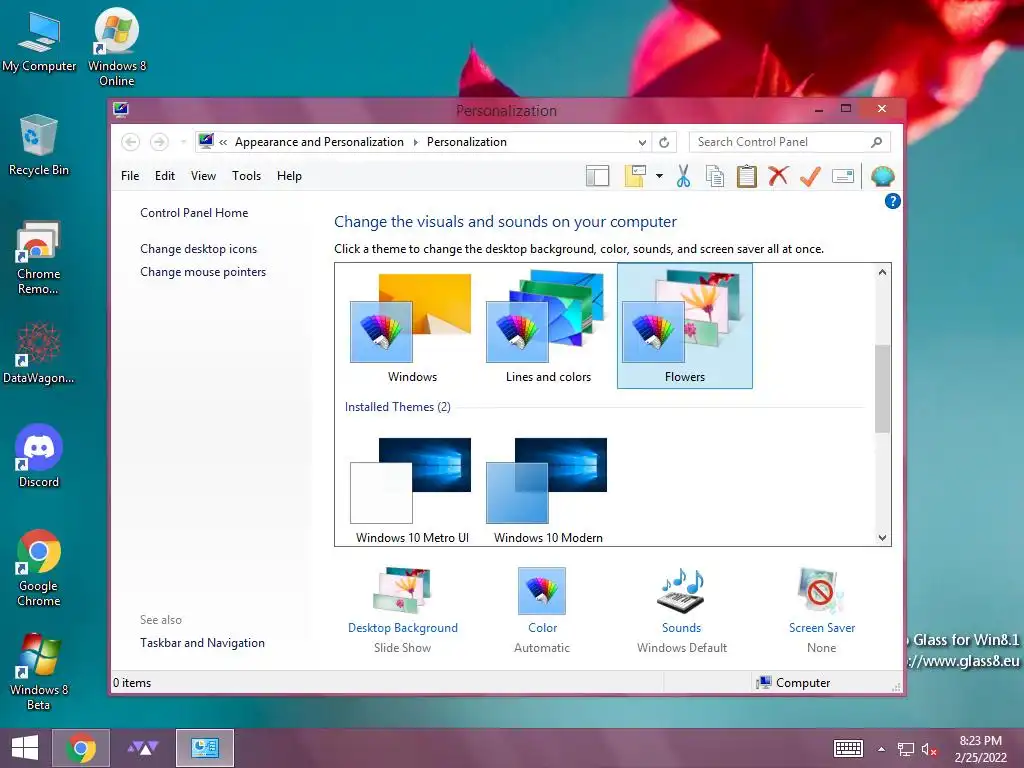Click the Paste clipboard toolbar icon
The height and width of the screenshot is (768, 1024).
coord(746,176)
